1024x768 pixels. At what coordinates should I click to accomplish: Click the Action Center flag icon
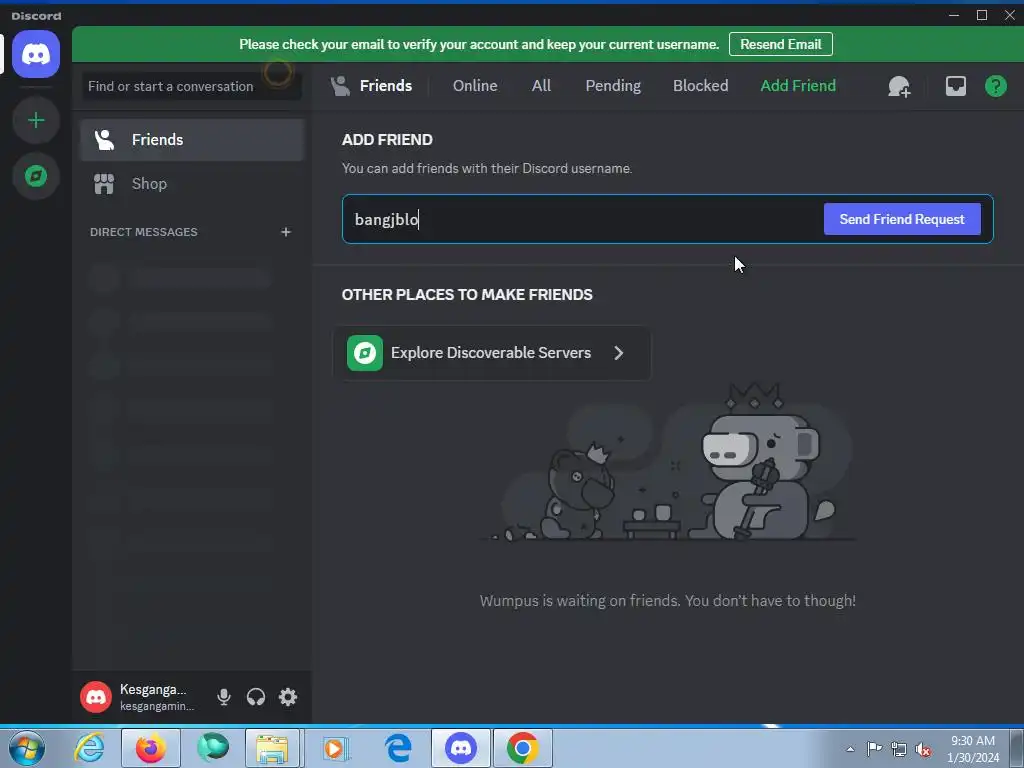874,748
